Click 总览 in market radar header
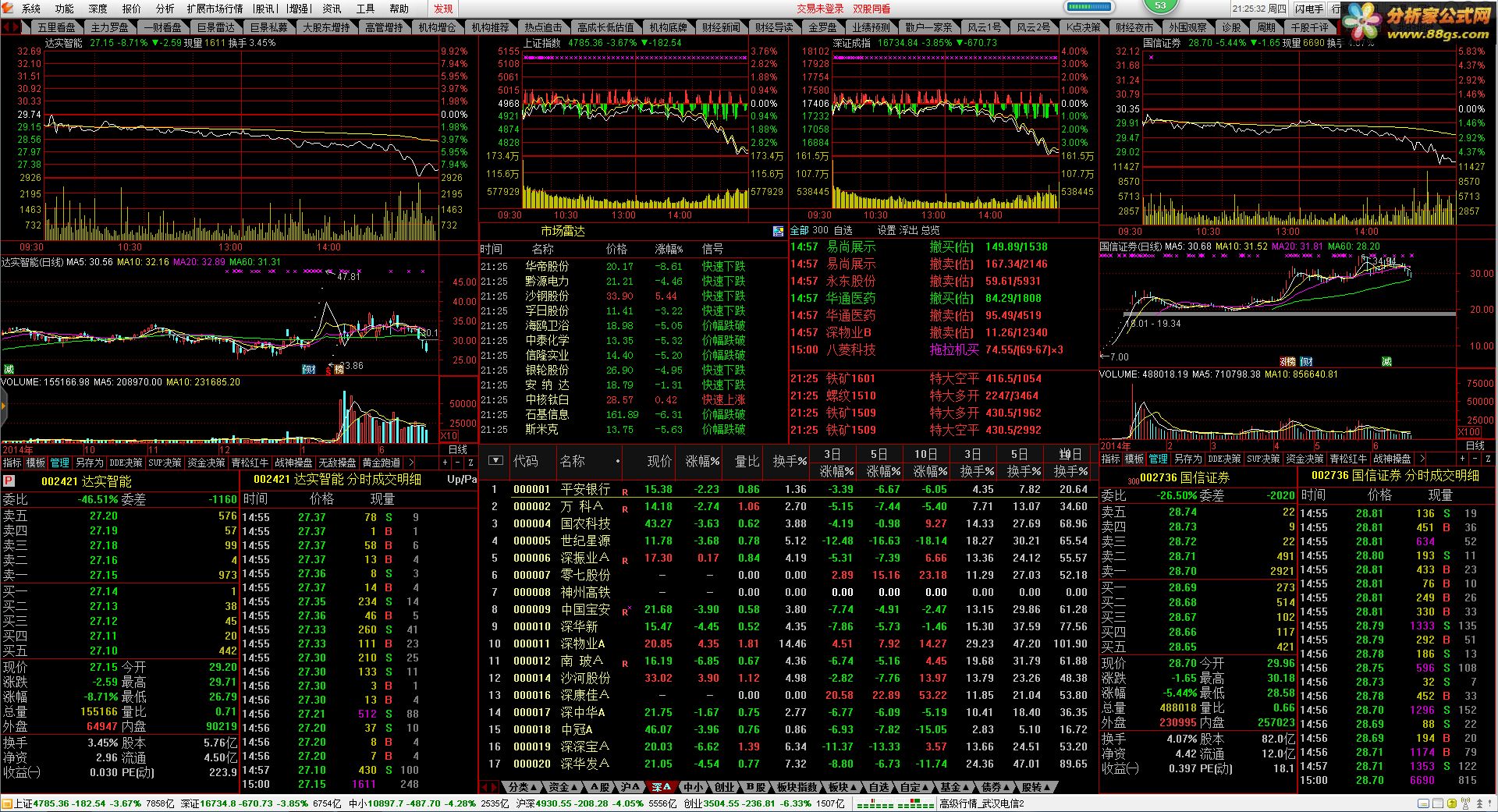1498x812 pixels. [931, 231]
